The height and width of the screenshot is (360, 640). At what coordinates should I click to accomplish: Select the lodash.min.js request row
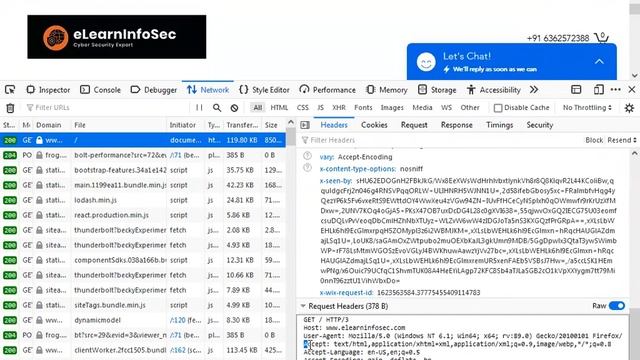(143, 200)
